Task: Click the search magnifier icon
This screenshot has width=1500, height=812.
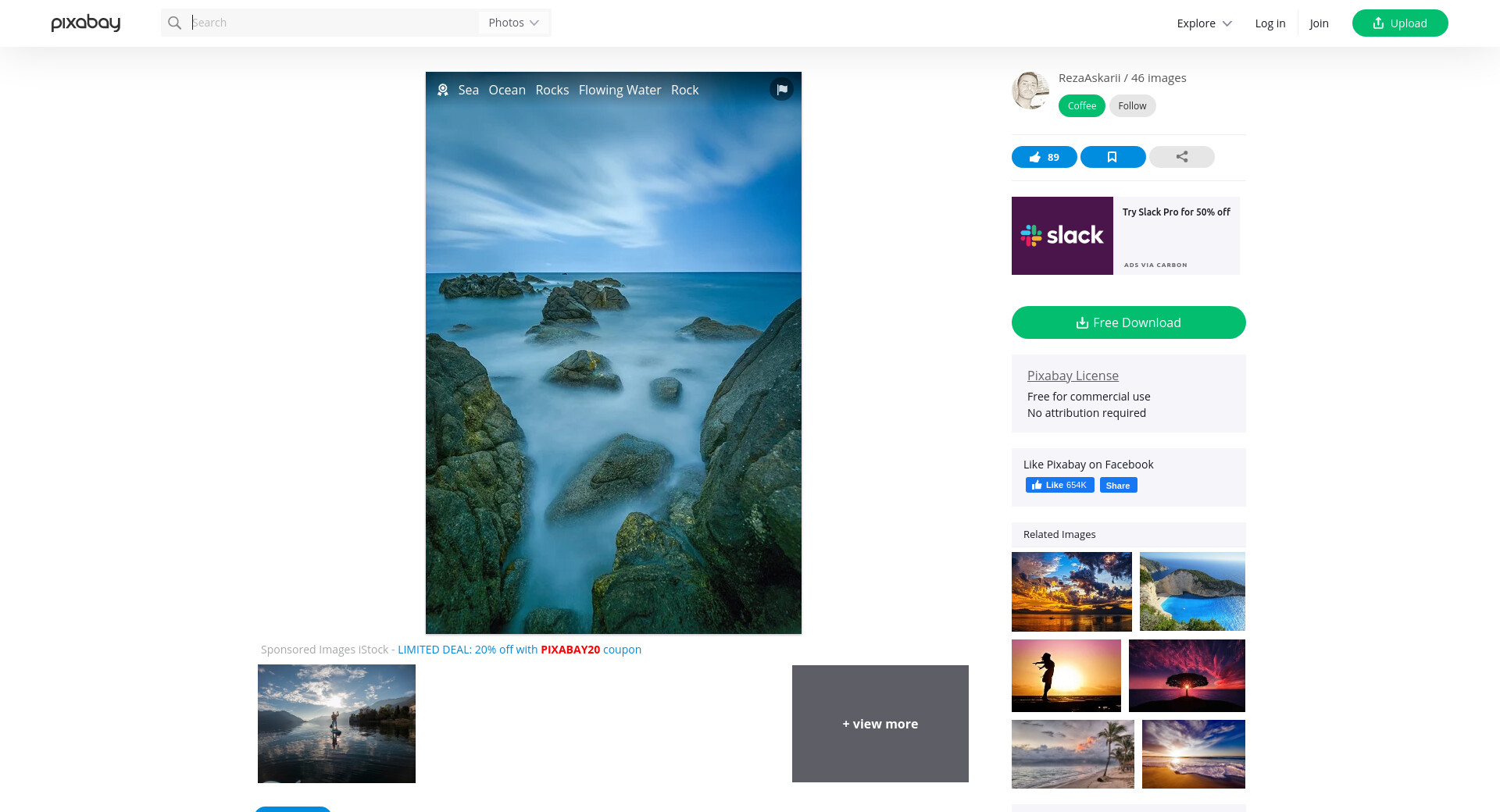Action: [175, 23]
